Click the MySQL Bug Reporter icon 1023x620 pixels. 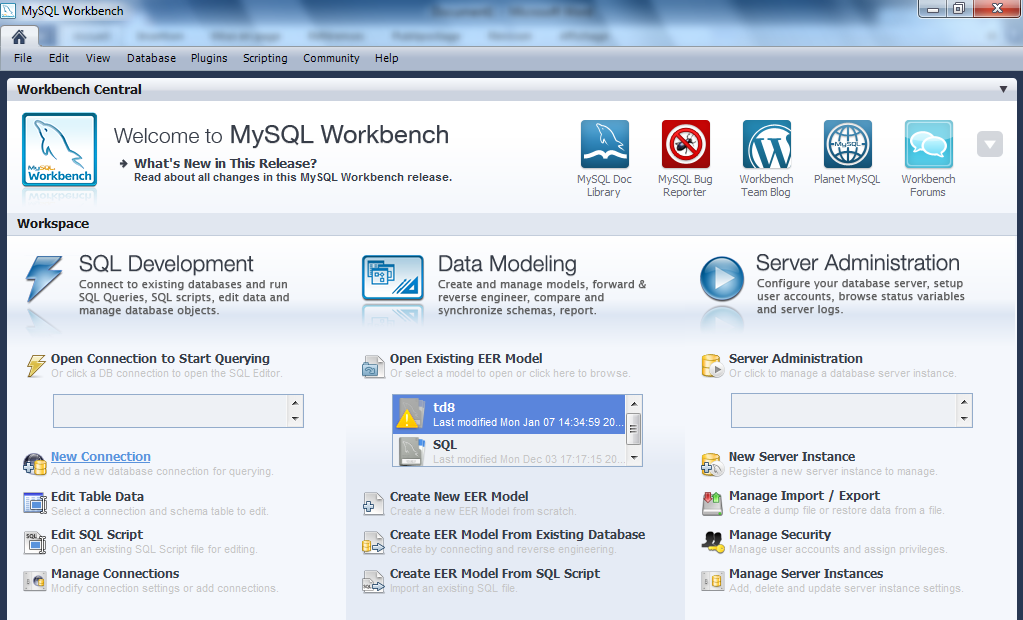[685, 145]
